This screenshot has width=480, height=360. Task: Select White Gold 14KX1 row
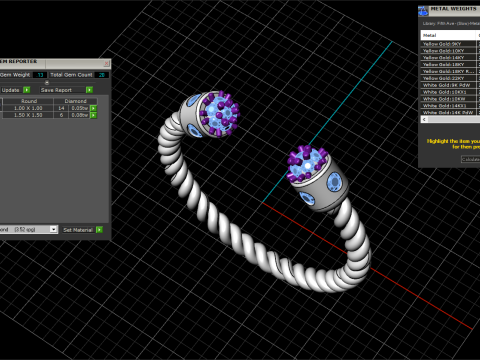pyautogui.click(x=449, y=106)
